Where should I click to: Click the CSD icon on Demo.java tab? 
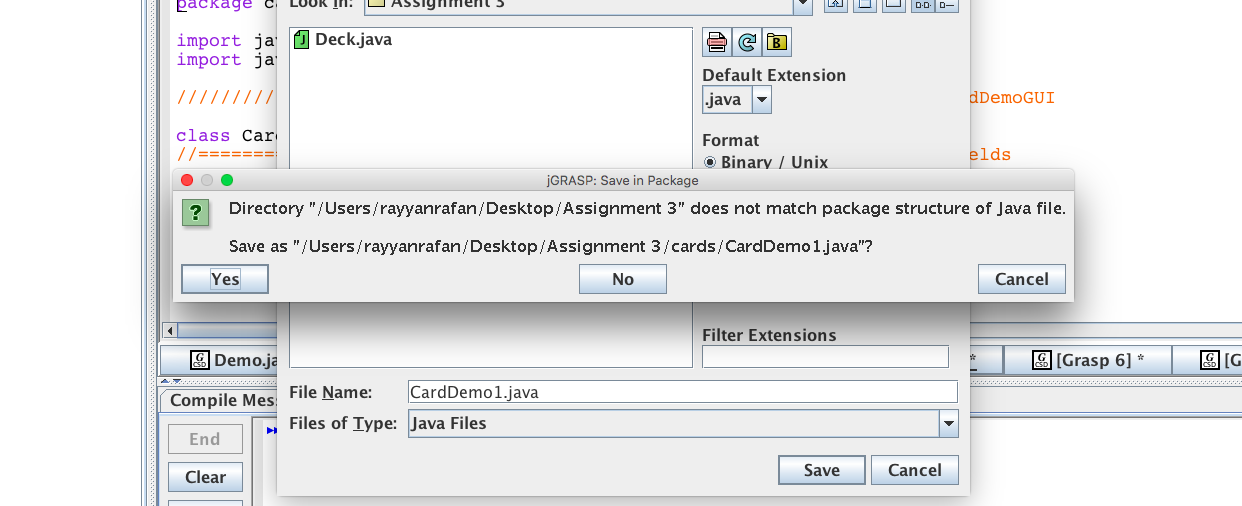click(x=200, y=360)
